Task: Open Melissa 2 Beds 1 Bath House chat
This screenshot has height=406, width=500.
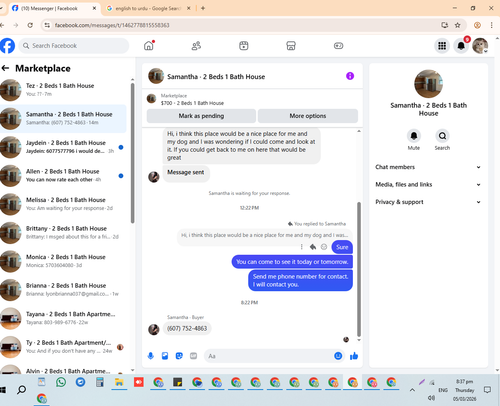Action: click(63, 204)
